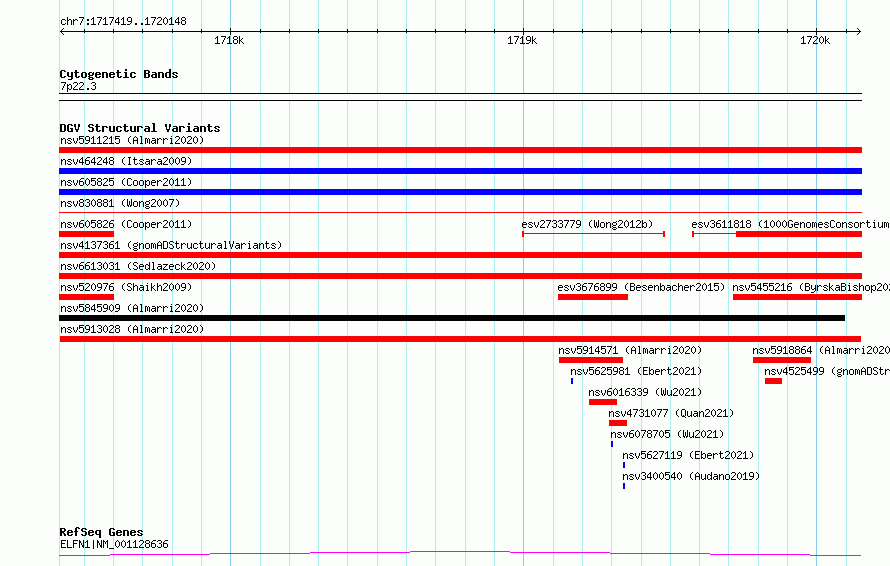
Task: Click the ruler's left arrow end
Action: click(62, 32)
